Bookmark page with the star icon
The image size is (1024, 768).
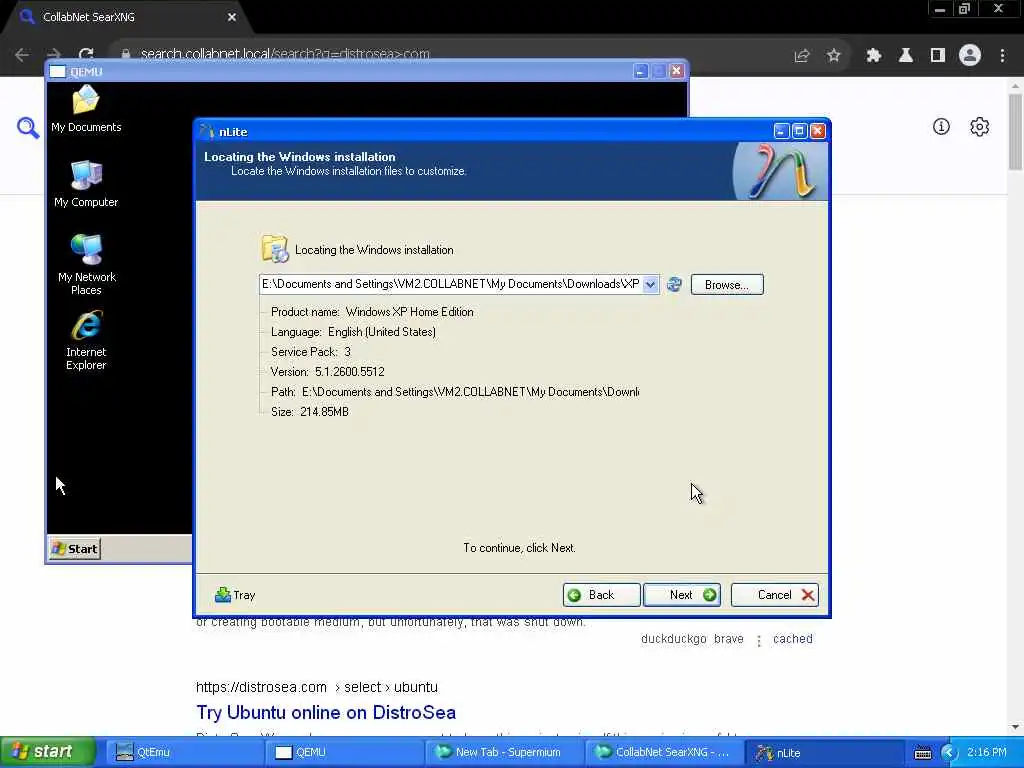833,56
